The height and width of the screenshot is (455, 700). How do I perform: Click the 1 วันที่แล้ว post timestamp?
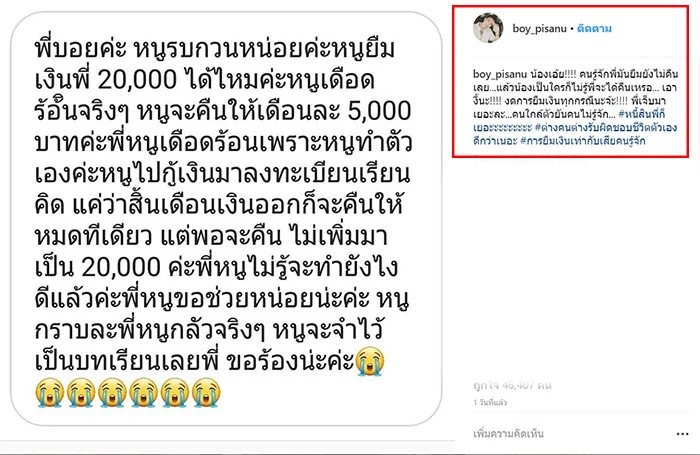coord(490,403)
